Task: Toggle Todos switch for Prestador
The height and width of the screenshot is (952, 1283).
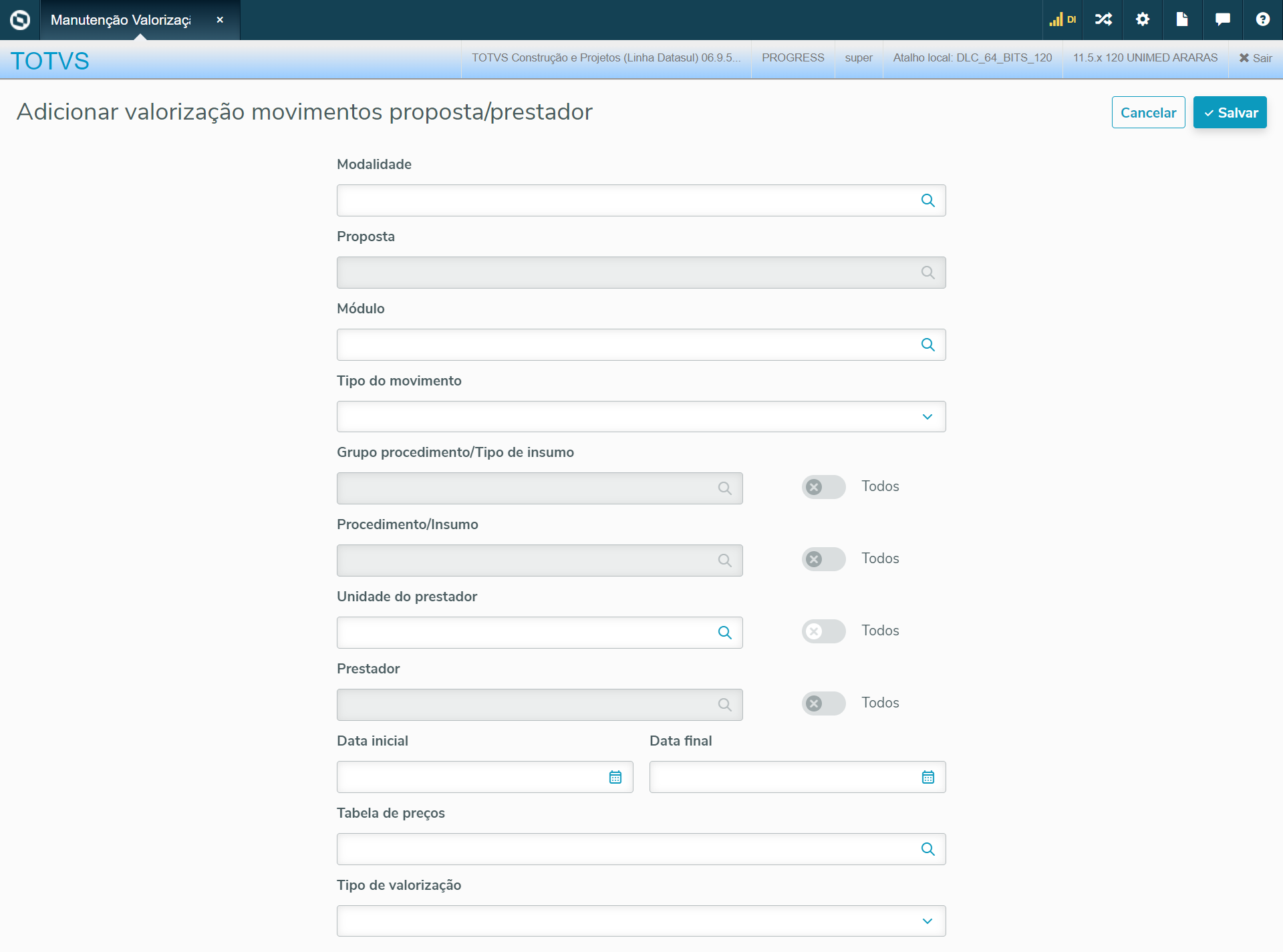Action: coord(823,703)
